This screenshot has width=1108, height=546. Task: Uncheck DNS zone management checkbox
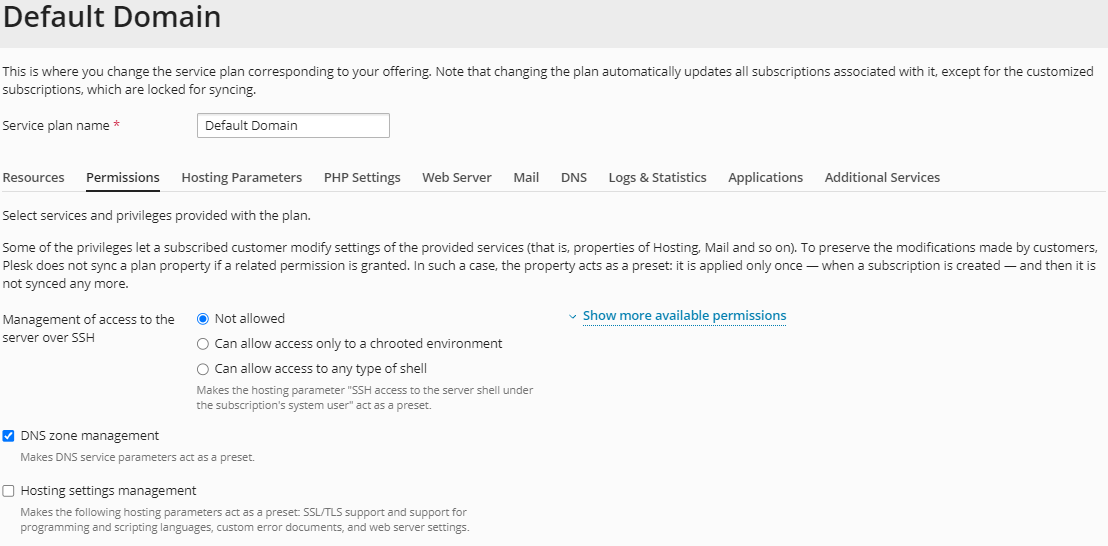coord(9,436)
